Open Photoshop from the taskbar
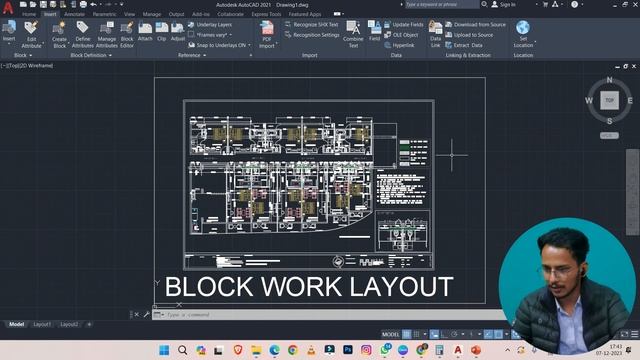 click(348, 350)
